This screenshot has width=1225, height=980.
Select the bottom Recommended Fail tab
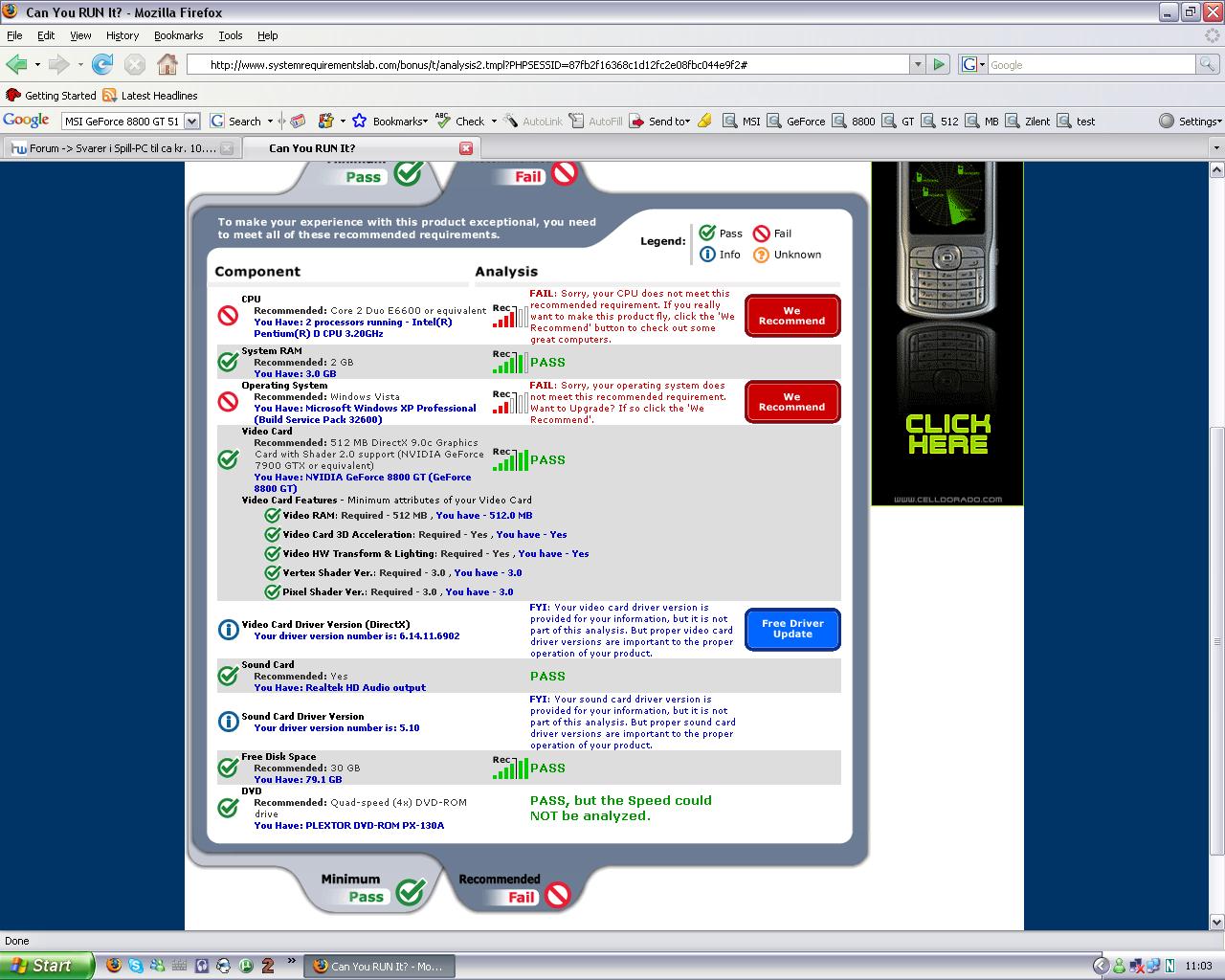coord(515,888)
